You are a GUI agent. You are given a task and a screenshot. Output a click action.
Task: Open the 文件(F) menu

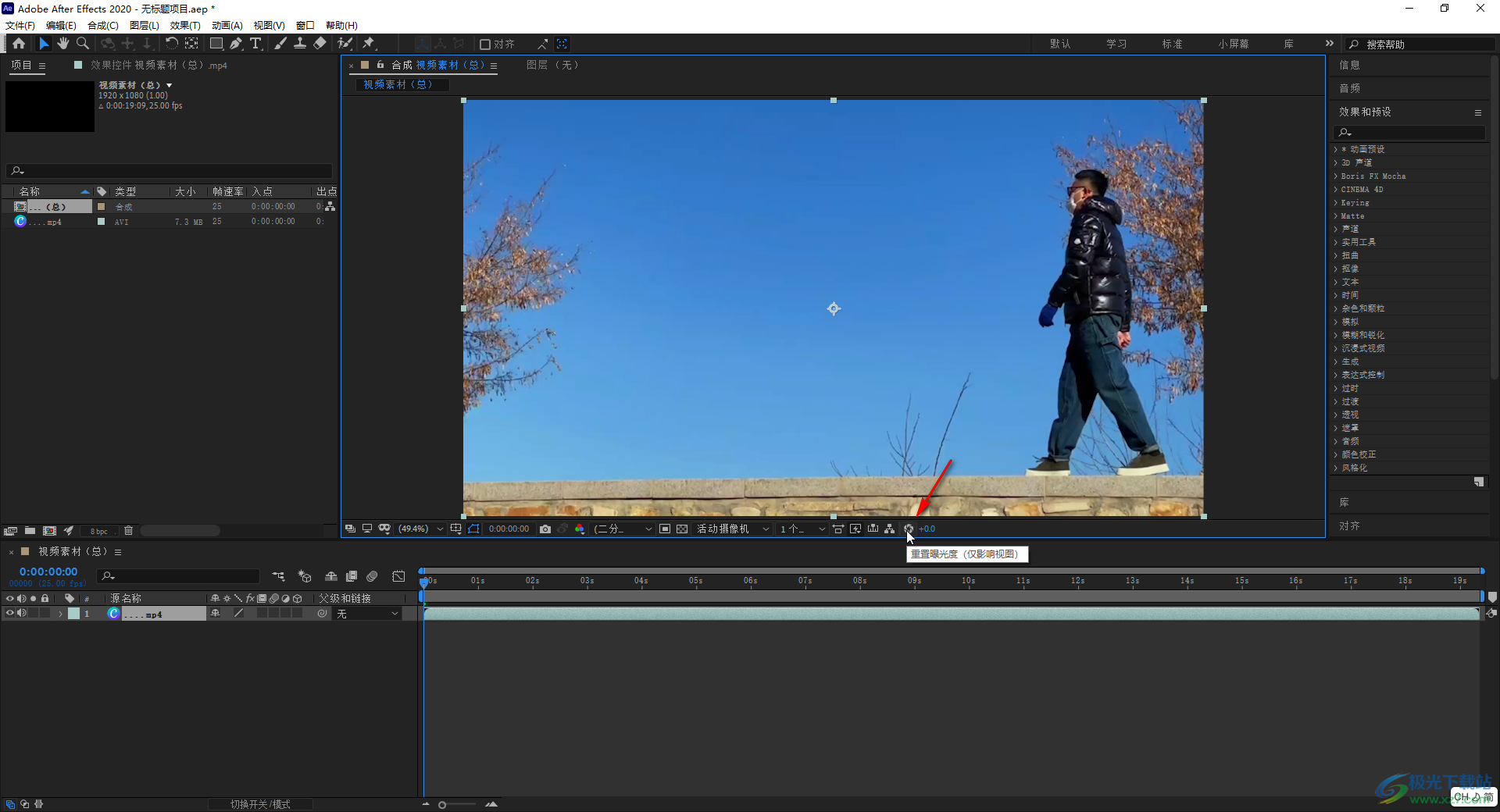[x=20, y=26]
